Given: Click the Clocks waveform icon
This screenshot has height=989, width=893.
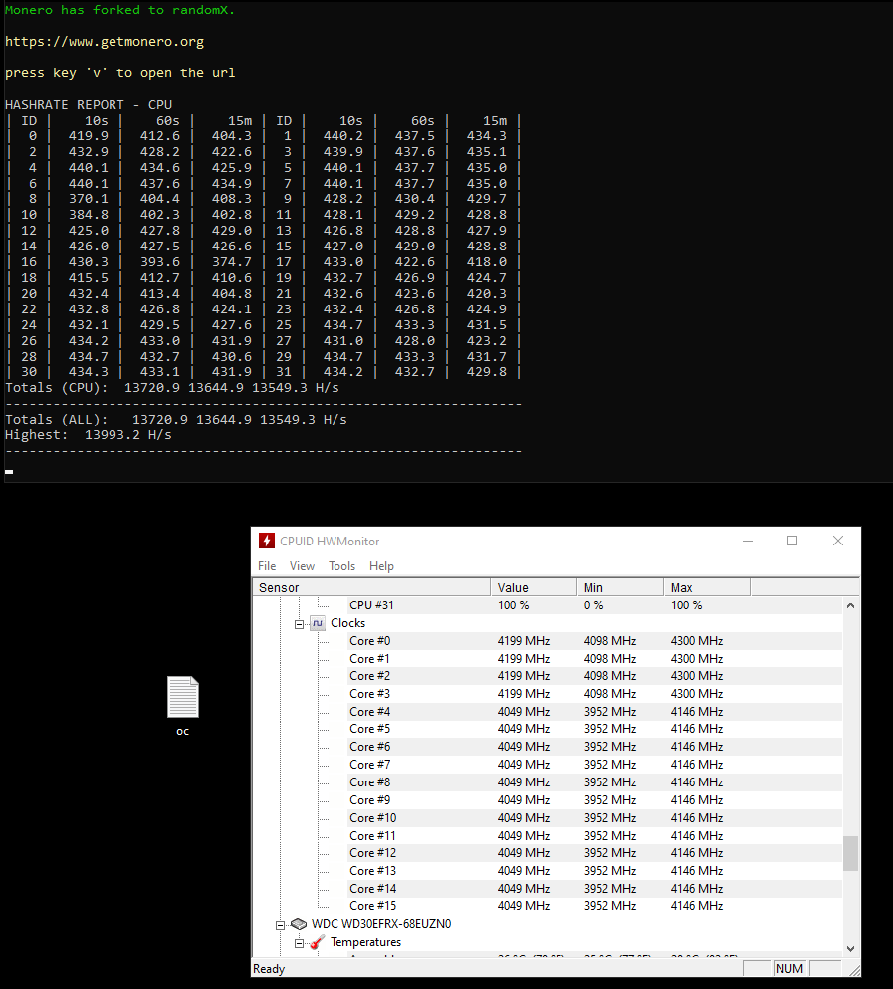Looking at the screenshot, I should [x=317, y=622].
